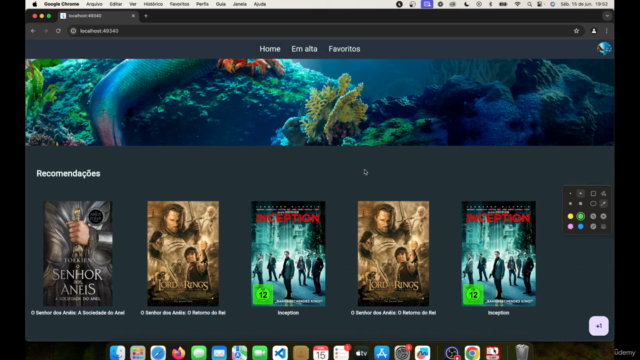
Task: Bookmark this page with the star icon
Action: click(576, 31)
